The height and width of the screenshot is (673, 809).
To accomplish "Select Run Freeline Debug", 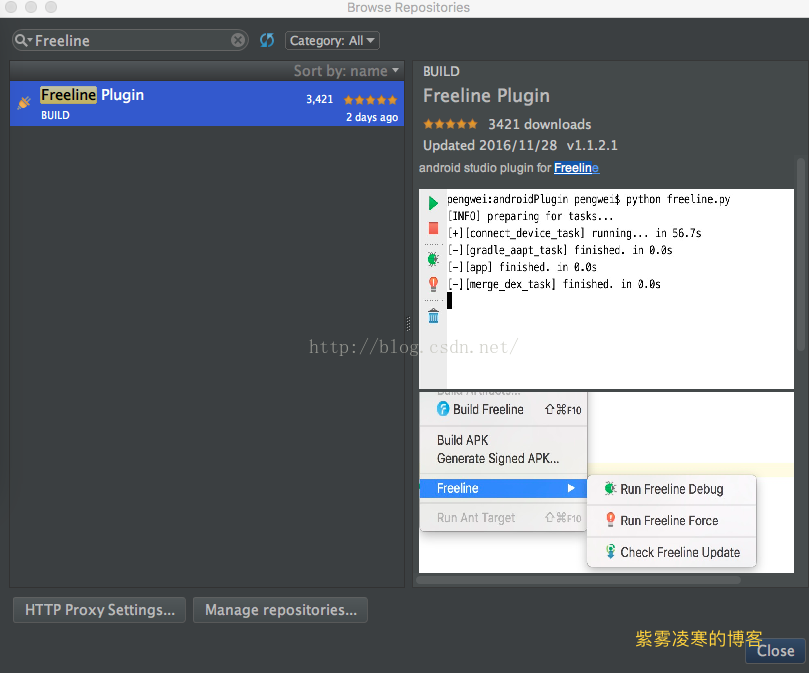I will coord(672,489).
